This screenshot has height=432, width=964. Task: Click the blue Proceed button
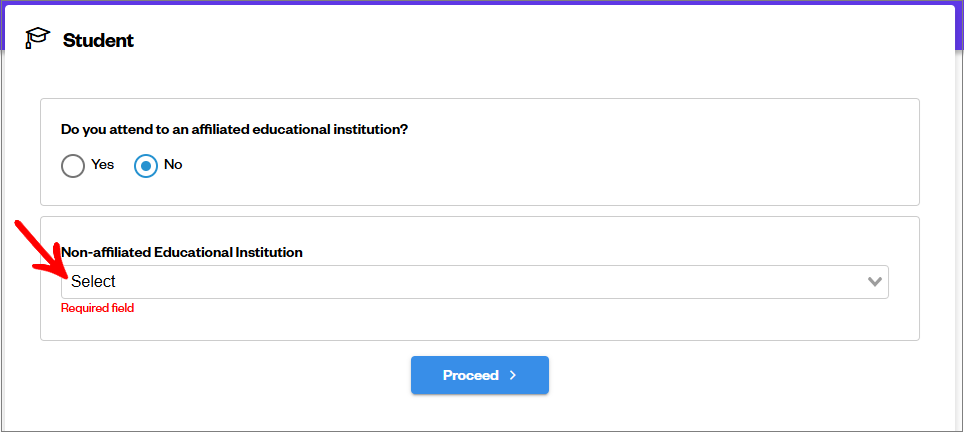(480, 375)
